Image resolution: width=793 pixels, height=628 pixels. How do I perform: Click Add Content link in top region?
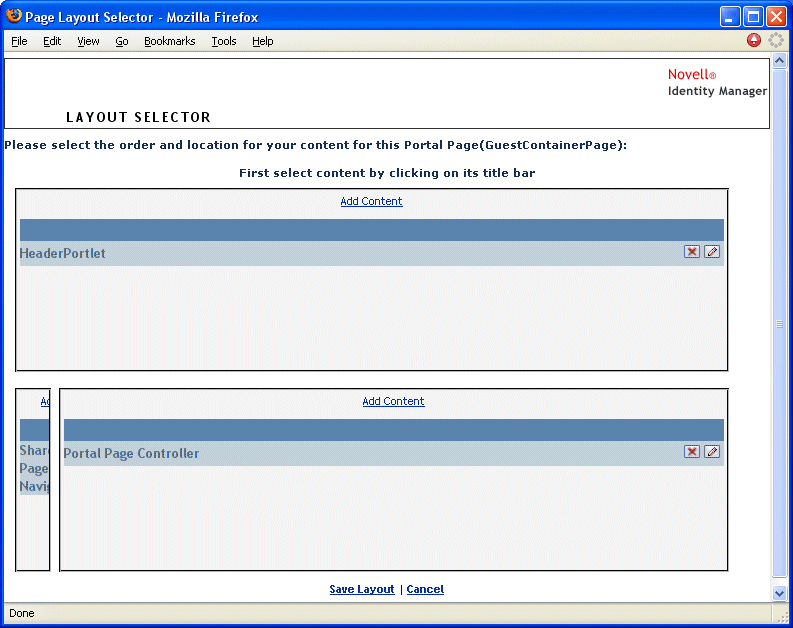[x=371, y=201]
